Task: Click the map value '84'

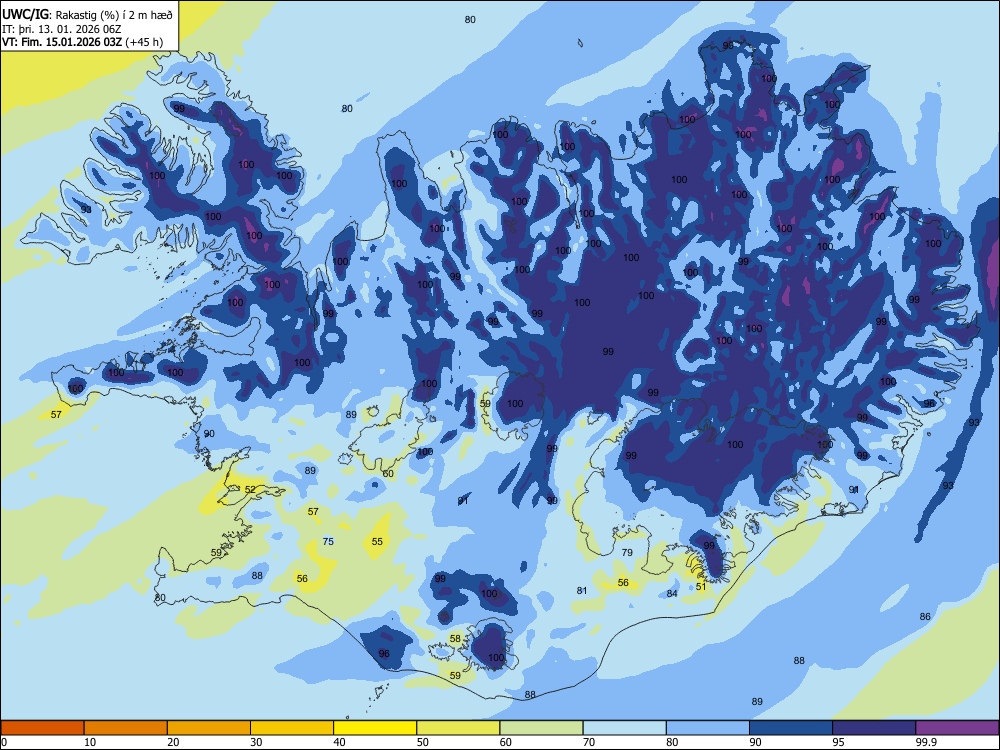Action: tap(672, 594)
